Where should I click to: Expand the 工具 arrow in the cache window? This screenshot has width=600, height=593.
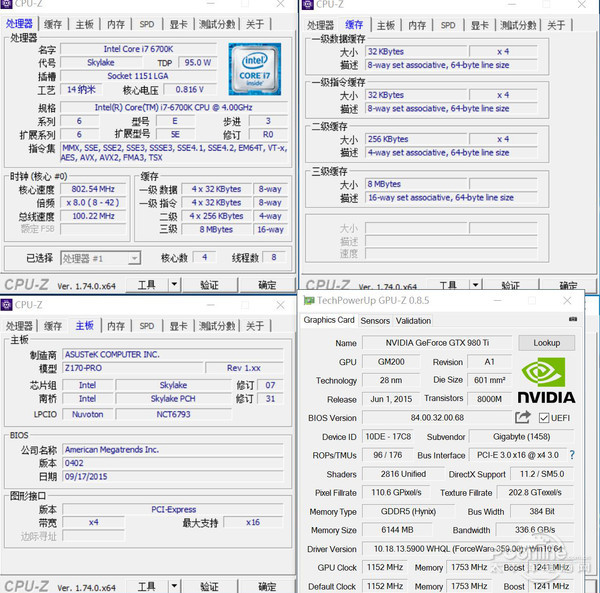pyautogui.click(x=475, y=285)
